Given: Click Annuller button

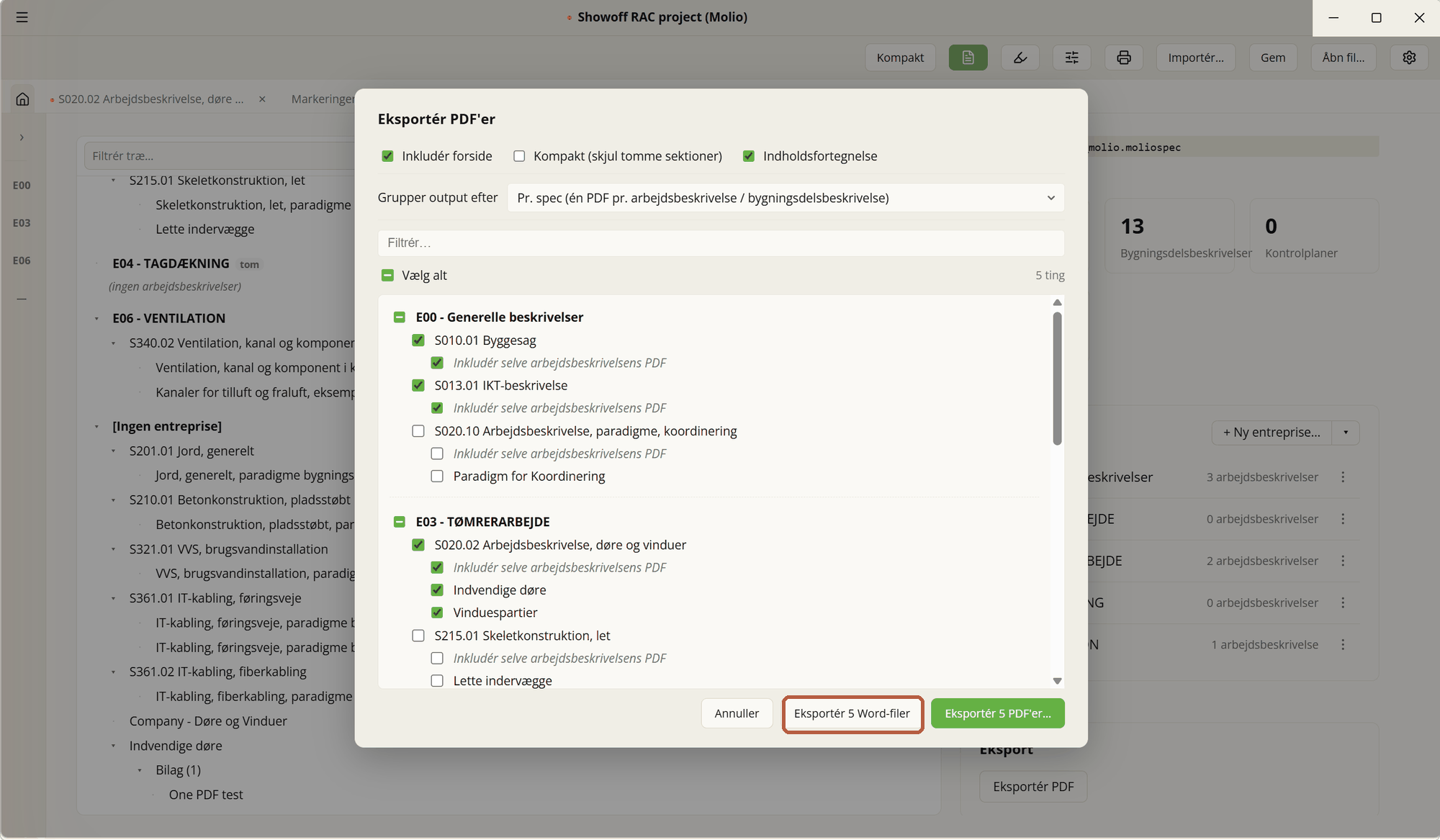Looking at the screenshot, I should click(737, 713).
